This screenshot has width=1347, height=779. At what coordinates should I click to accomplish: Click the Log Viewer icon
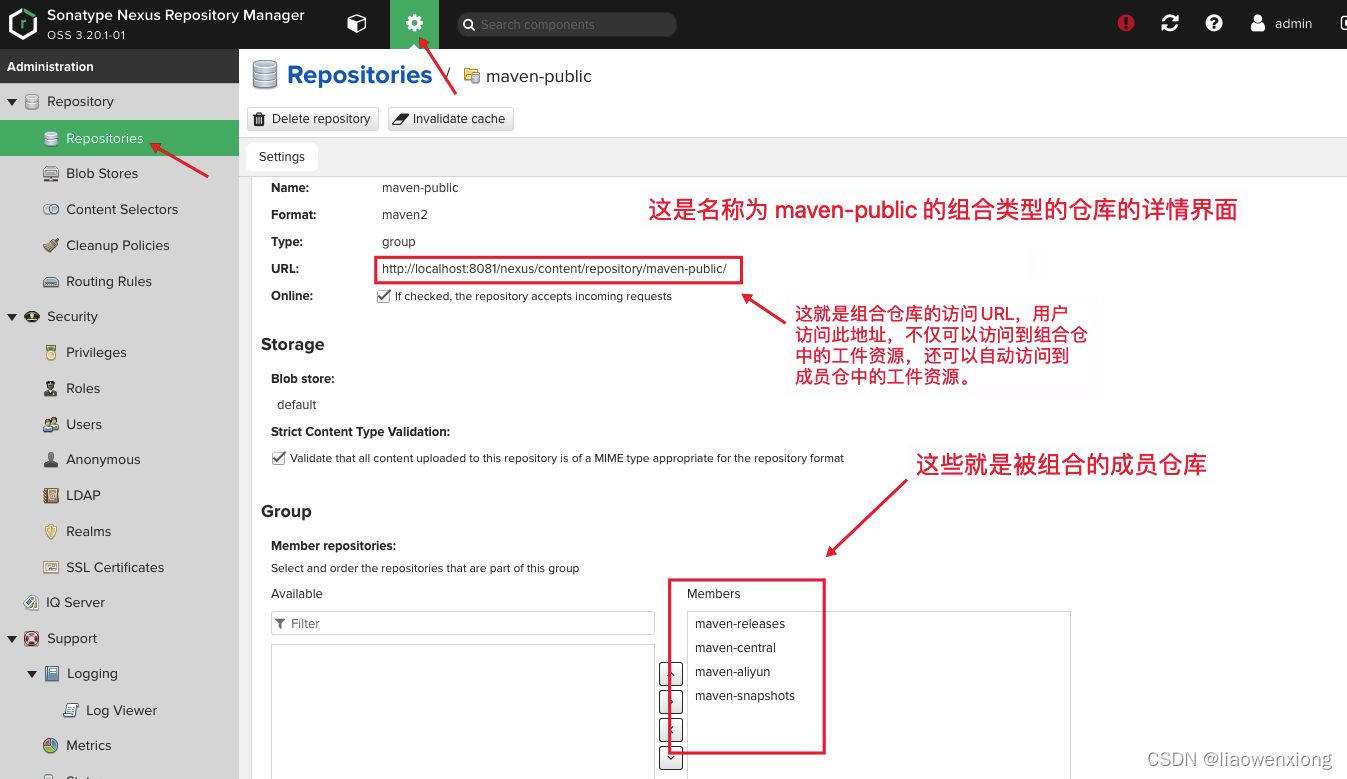click(x=71, y=711)
